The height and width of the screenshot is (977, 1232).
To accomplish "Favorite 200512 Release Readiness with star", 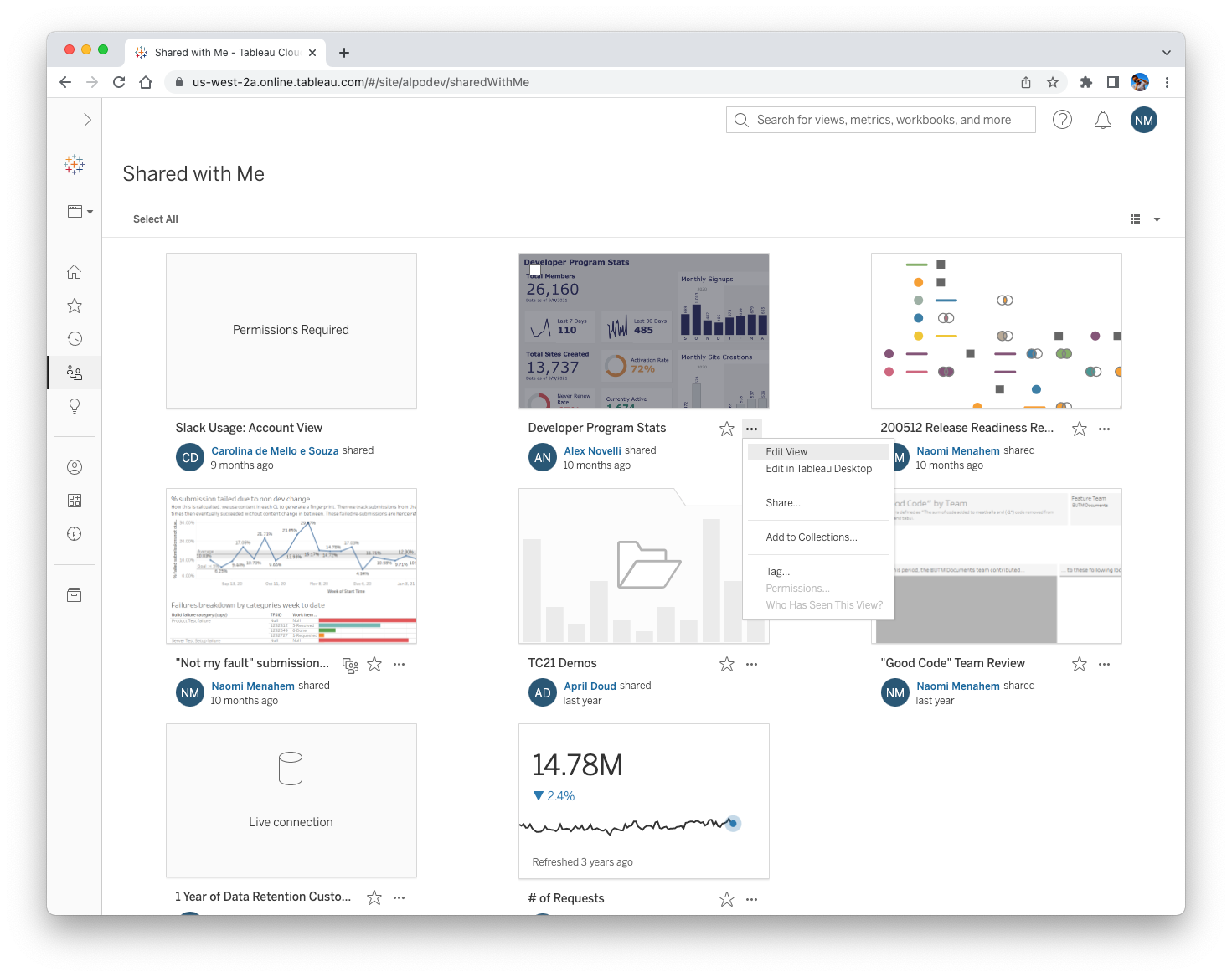I will 1080,429.
